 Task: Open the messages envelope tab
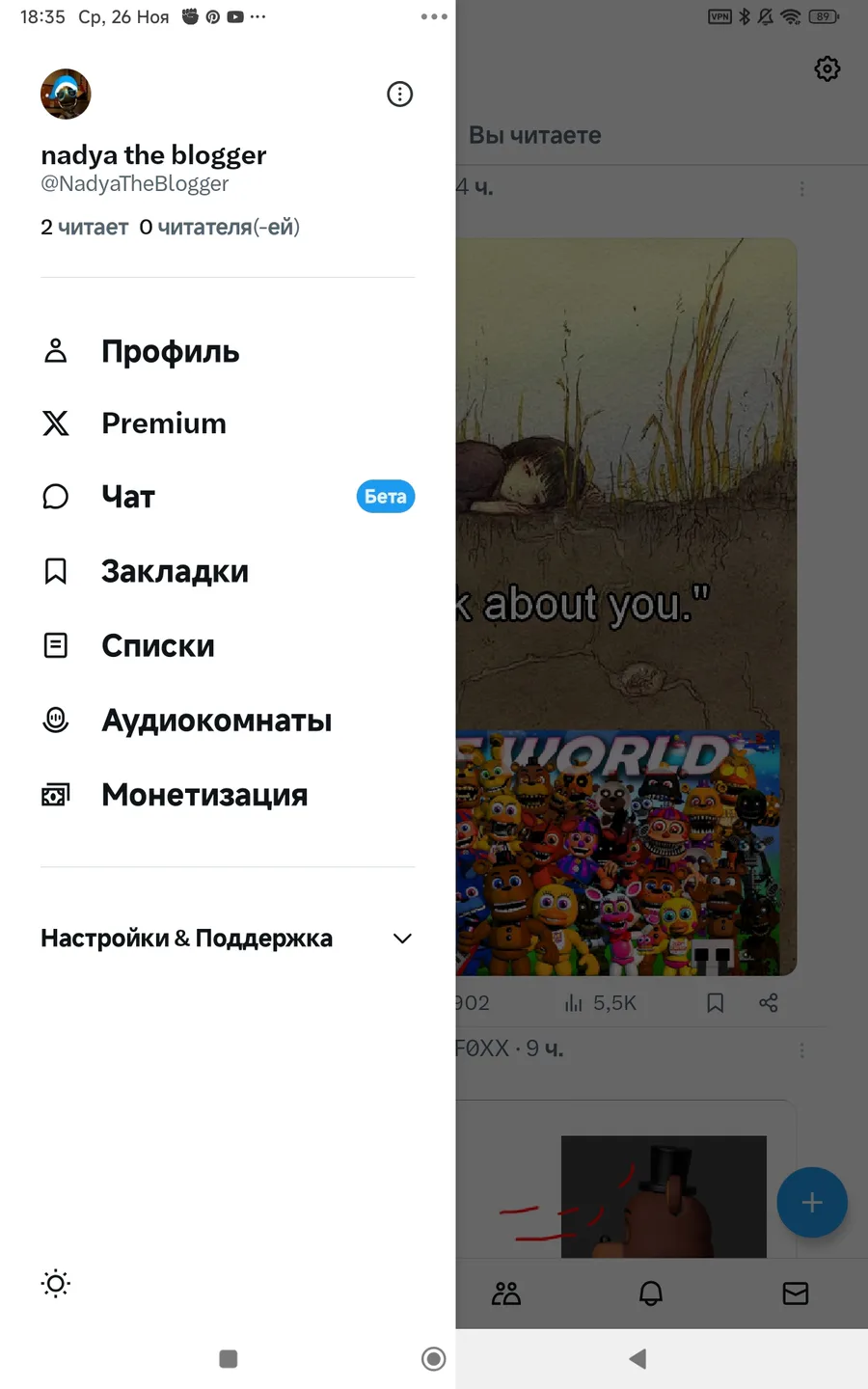[x=796, y=1294]
